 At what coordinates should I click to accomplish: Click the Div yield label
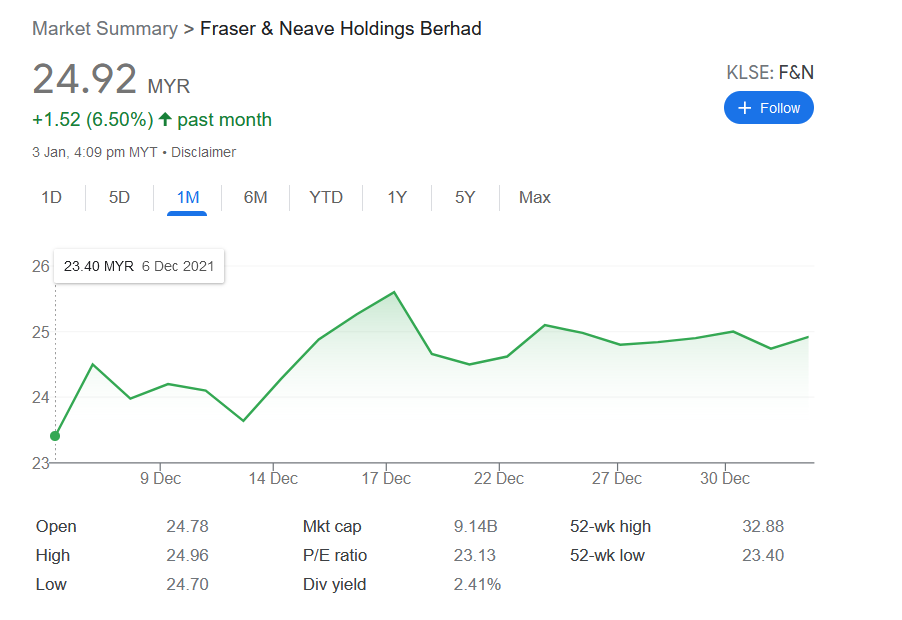pos(334,584)
